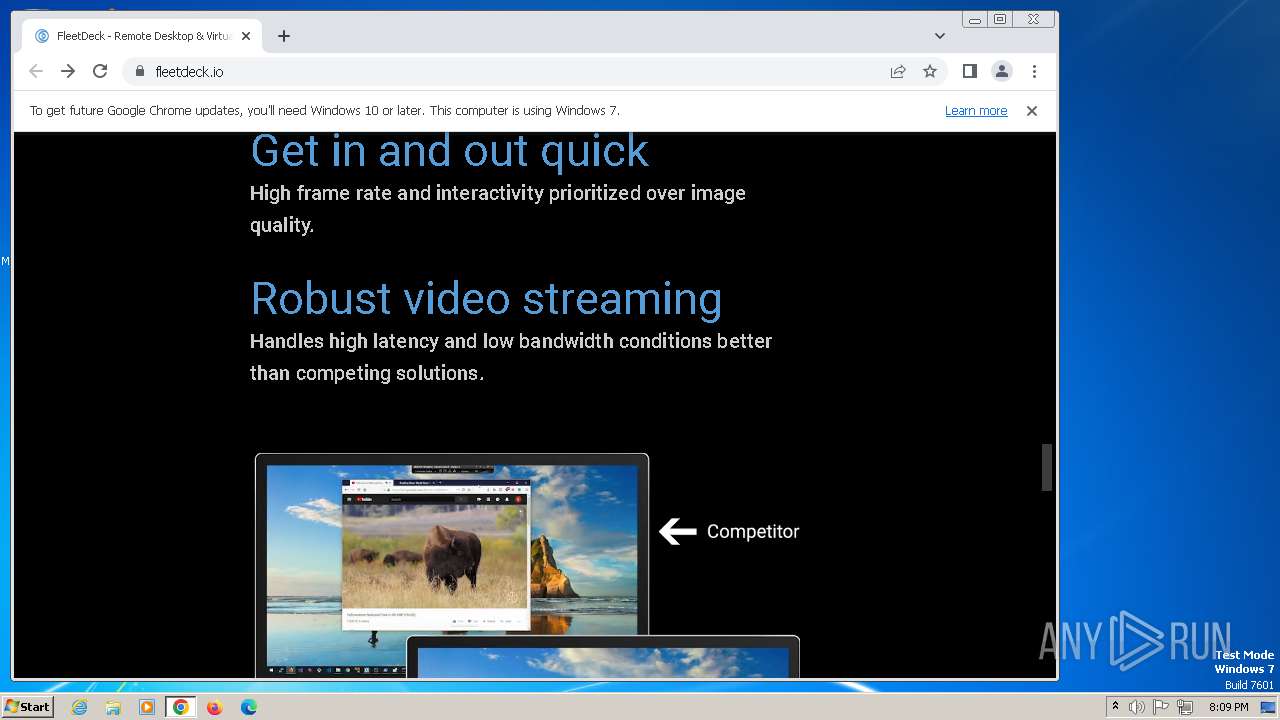The height and width of the screenshot is (720, 1280).
Task: Launch Firefox from taskbar
Action: point(214,707)
